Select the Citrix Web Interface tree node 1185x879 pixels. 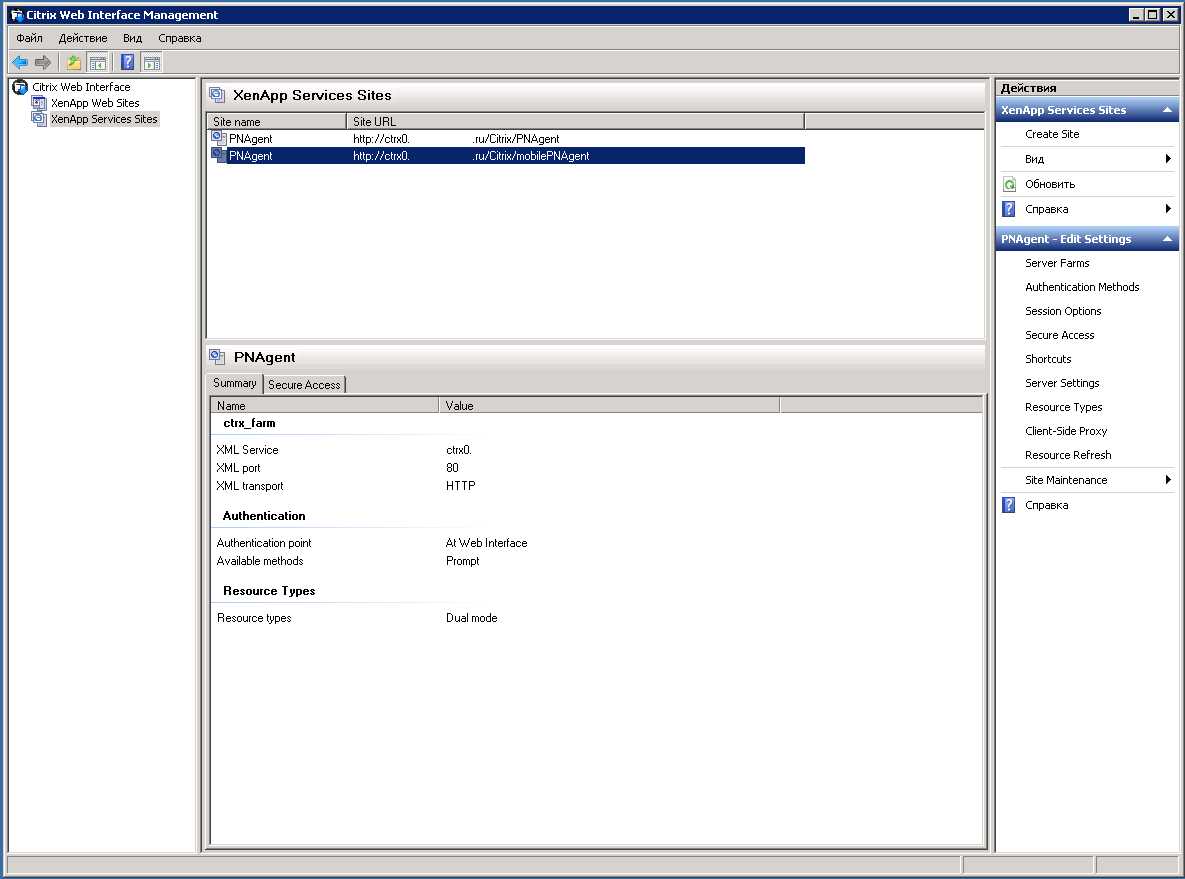pos(81,87)
